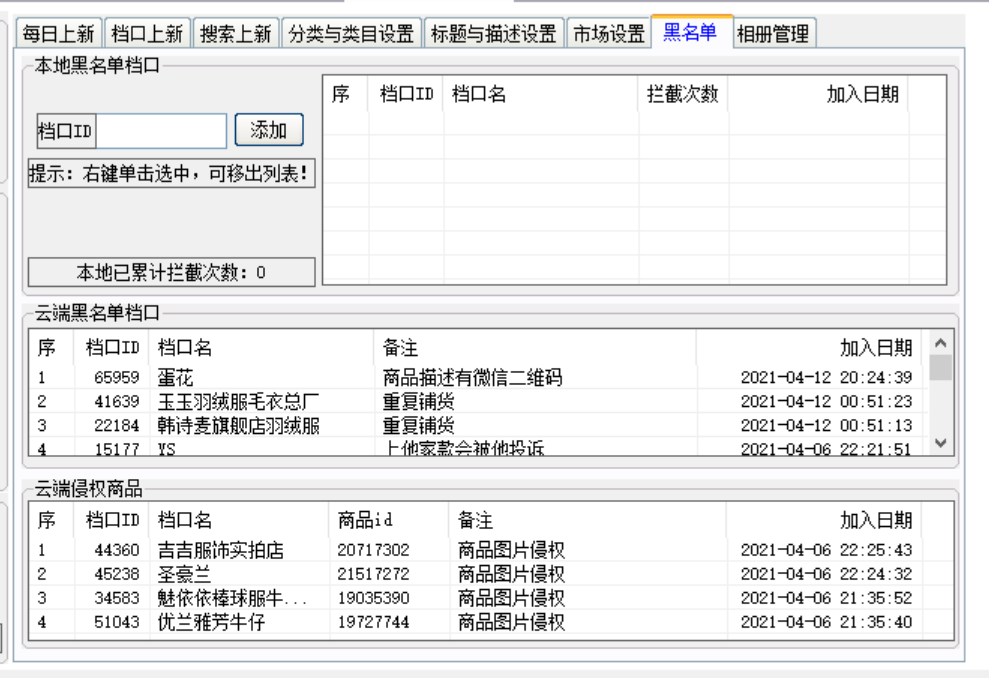Screen dimensions: 989x678
Task: Select the 吉吉服饰实拍店 row
Action: (x=491, y=550)
